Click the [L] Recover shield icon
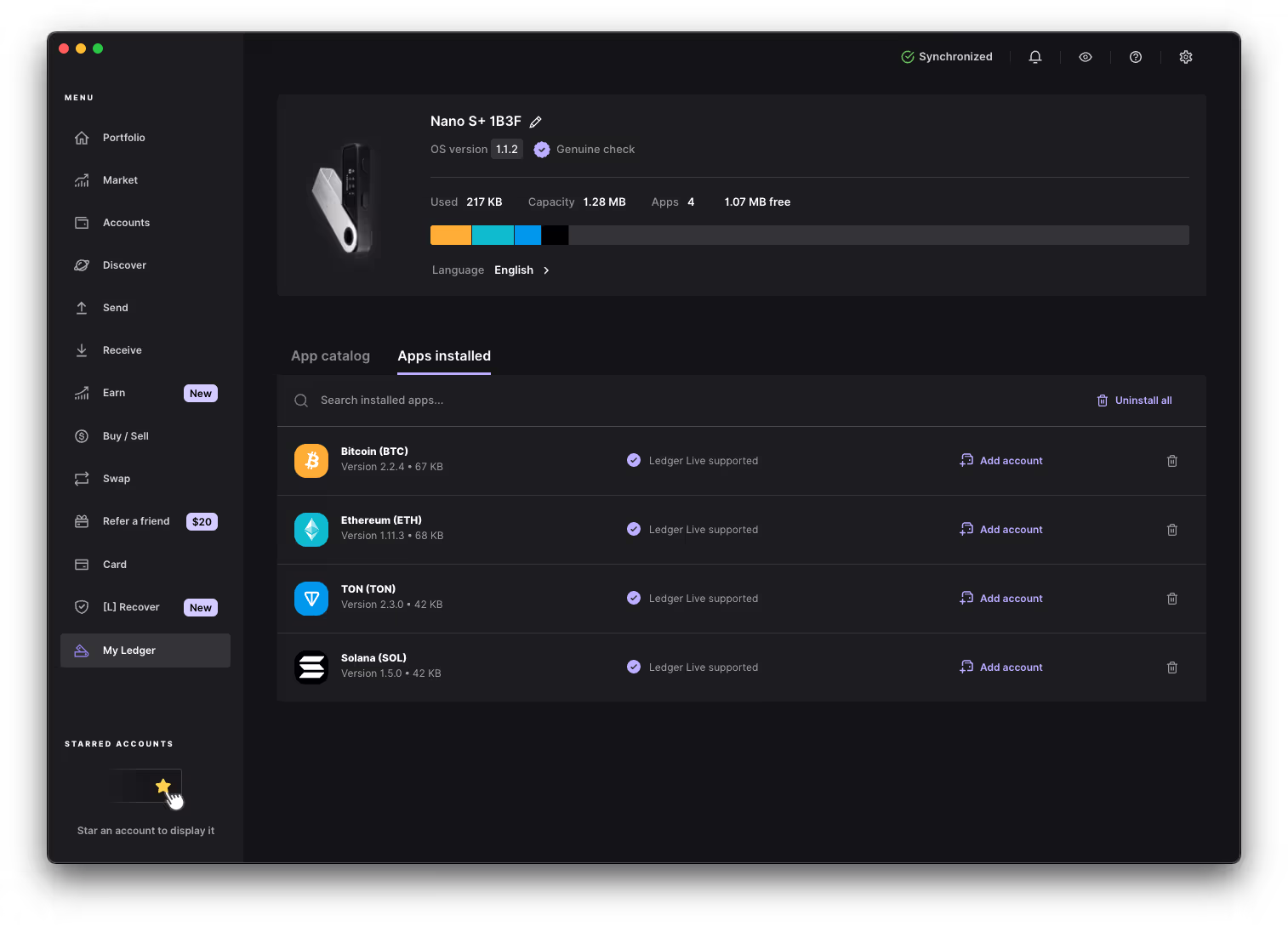 pos(82,607)
